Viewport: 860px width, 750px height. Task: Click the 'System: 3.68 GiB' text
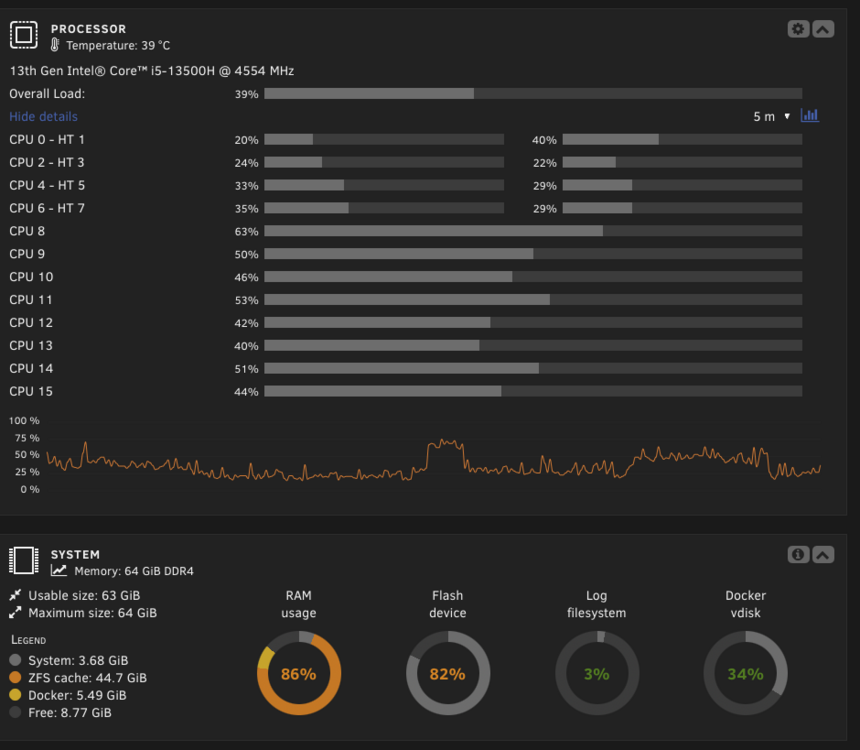(x=78, y=660)
